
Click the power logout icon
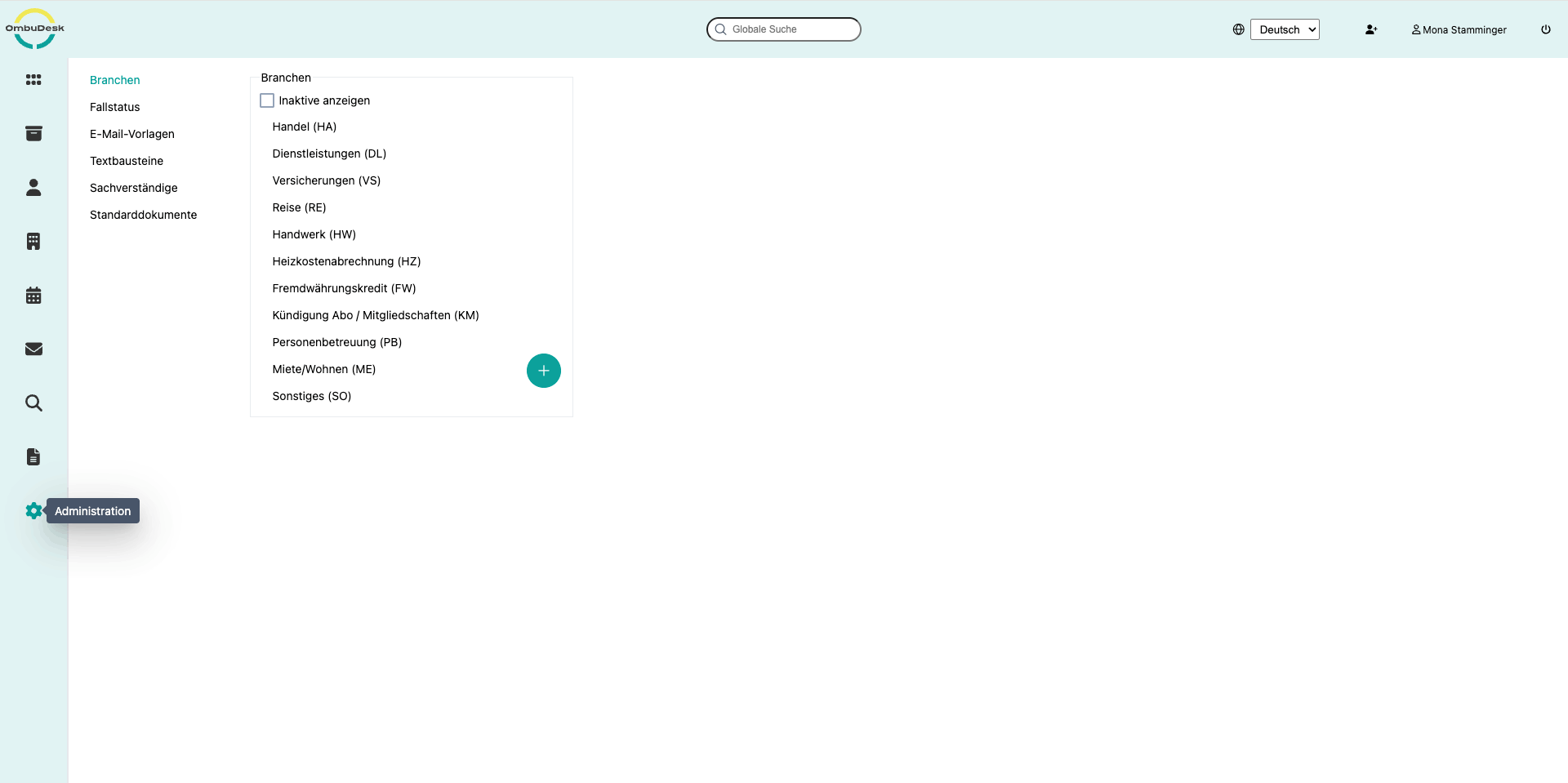tap(1546, 29)
